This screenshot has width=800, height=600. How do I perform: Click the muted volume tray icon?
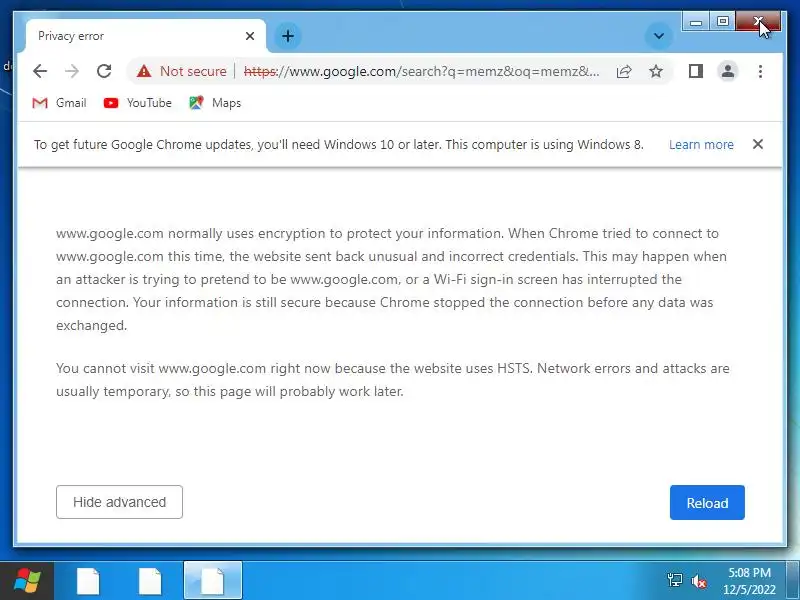pyautogui.click(x=698, y=581)
